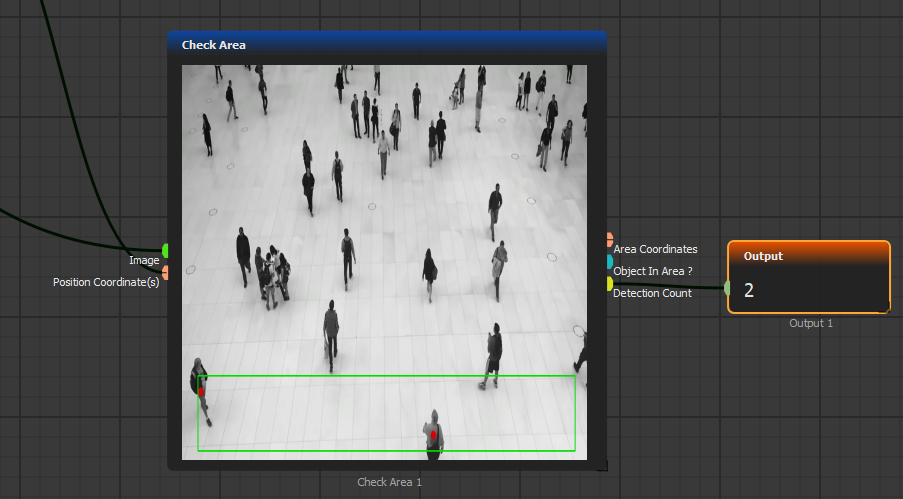
Task: Click the "Output 1" node name label
Action: pyautogui.click(x=810, y=323)
